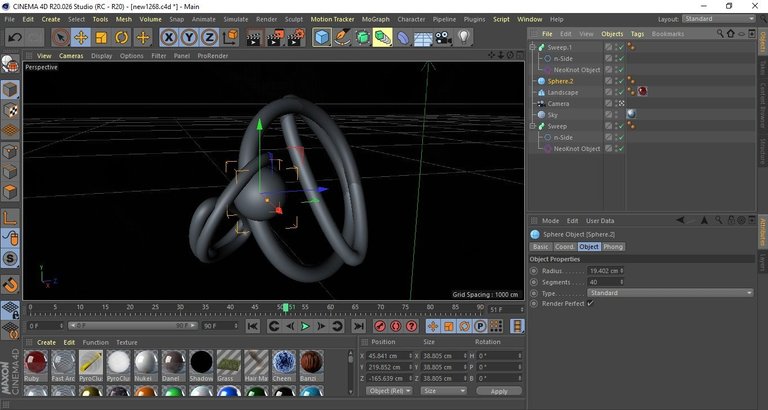Open the File menu

(x=9, y=19)
